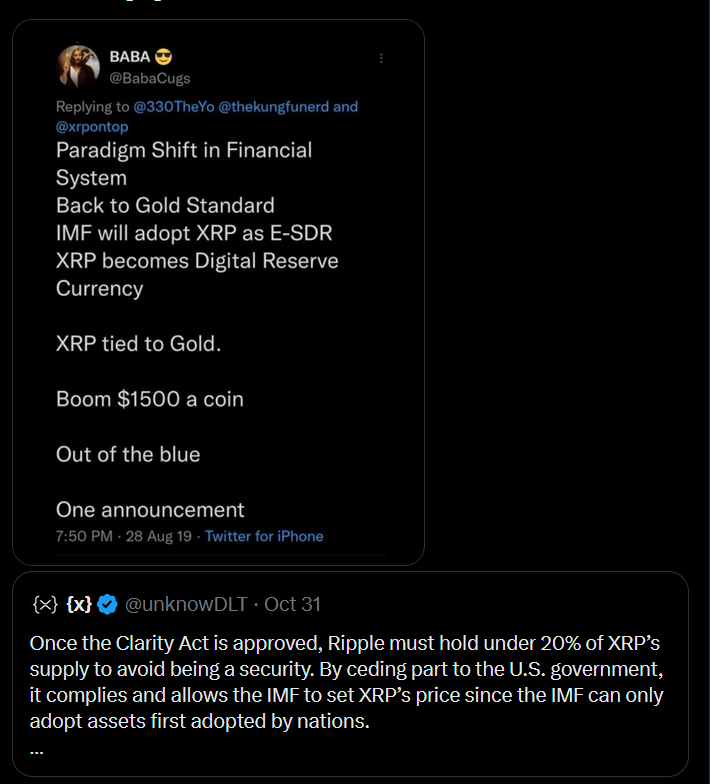Click the {×} avatar icon of the quoted tweet
Viewport: 710px width, 784px height.
[44, 604]
